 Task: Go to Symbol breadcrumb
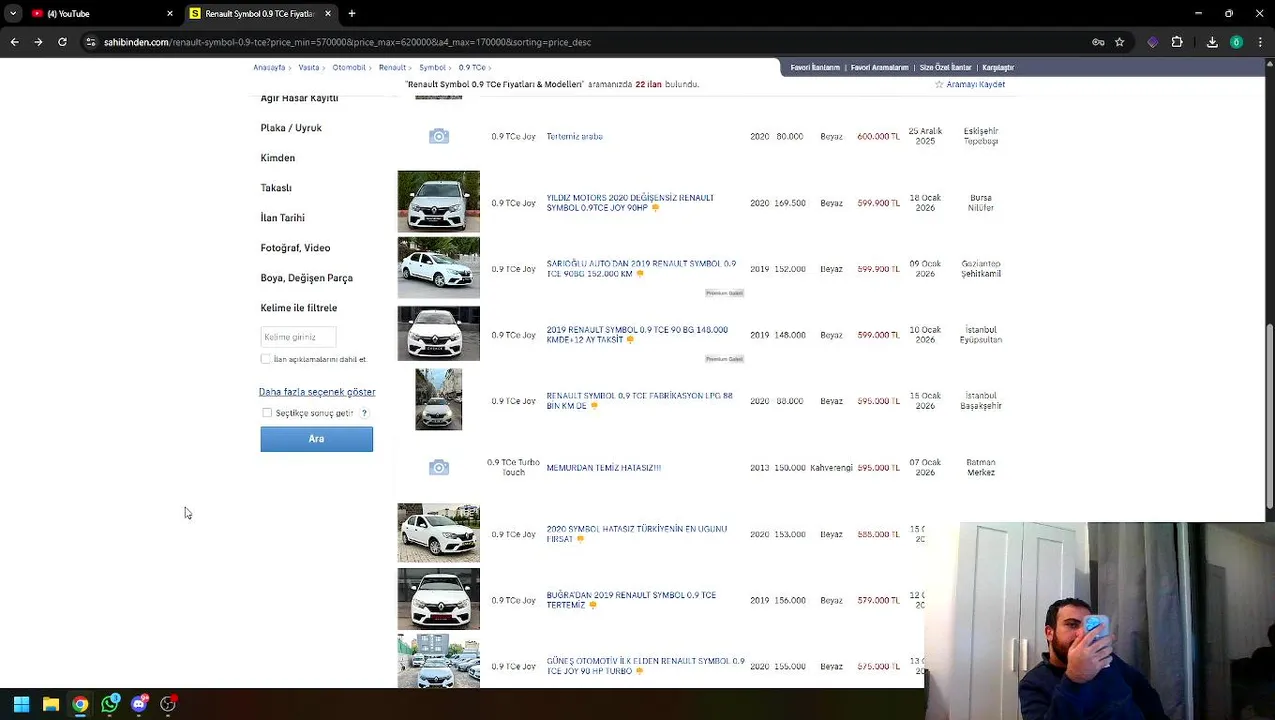point(432,67)
